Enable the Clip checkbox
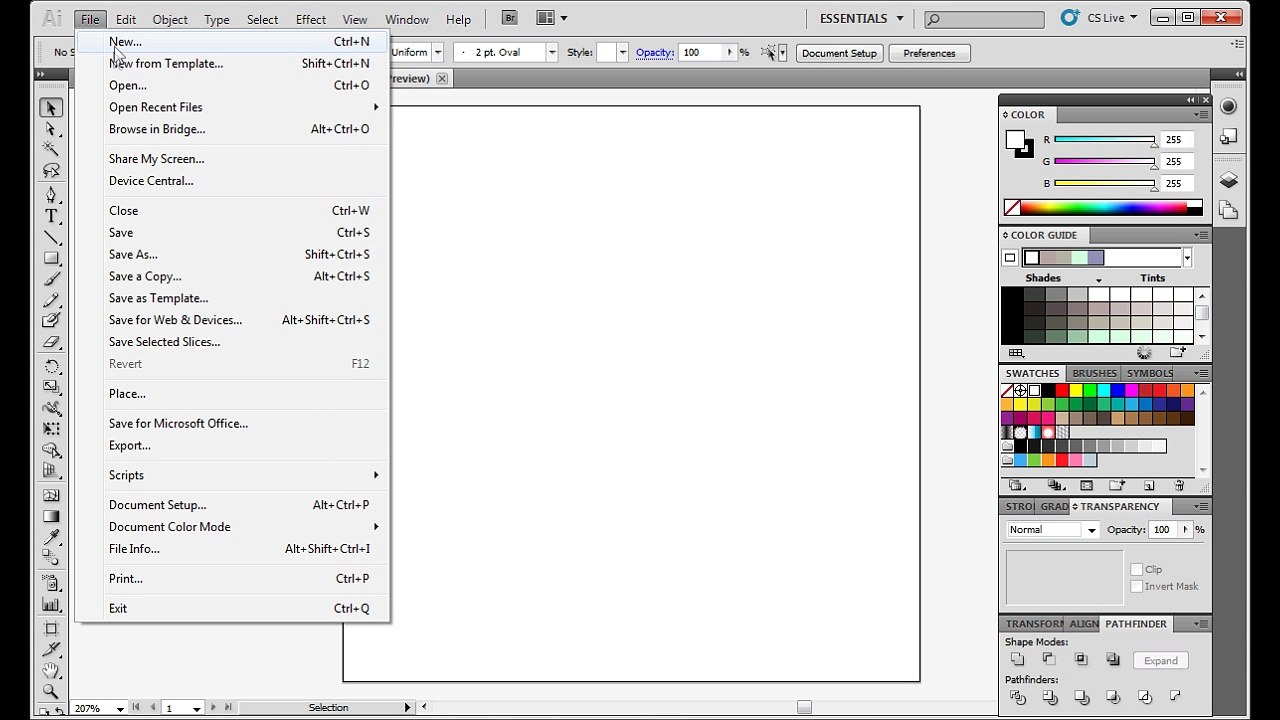This screenshot has height=720, width=1280. tap(1136, 569)
